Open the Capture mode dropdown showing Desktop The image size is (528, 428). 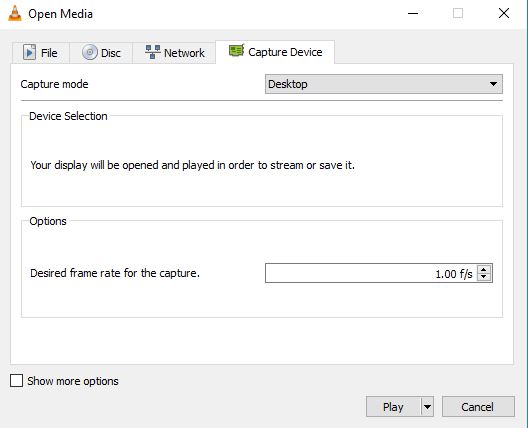point(384,84)
